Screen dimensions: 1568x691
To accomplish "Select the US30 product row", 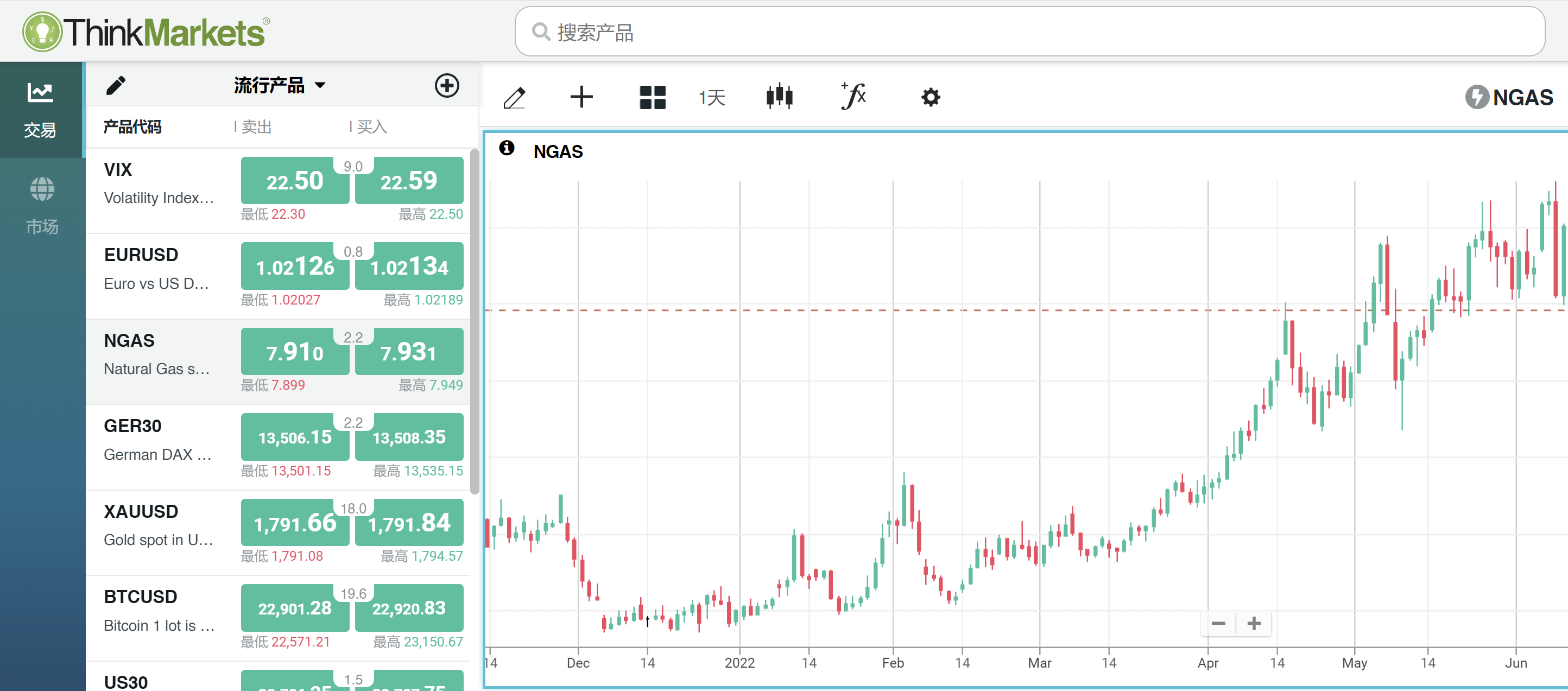I will point(279,677).
